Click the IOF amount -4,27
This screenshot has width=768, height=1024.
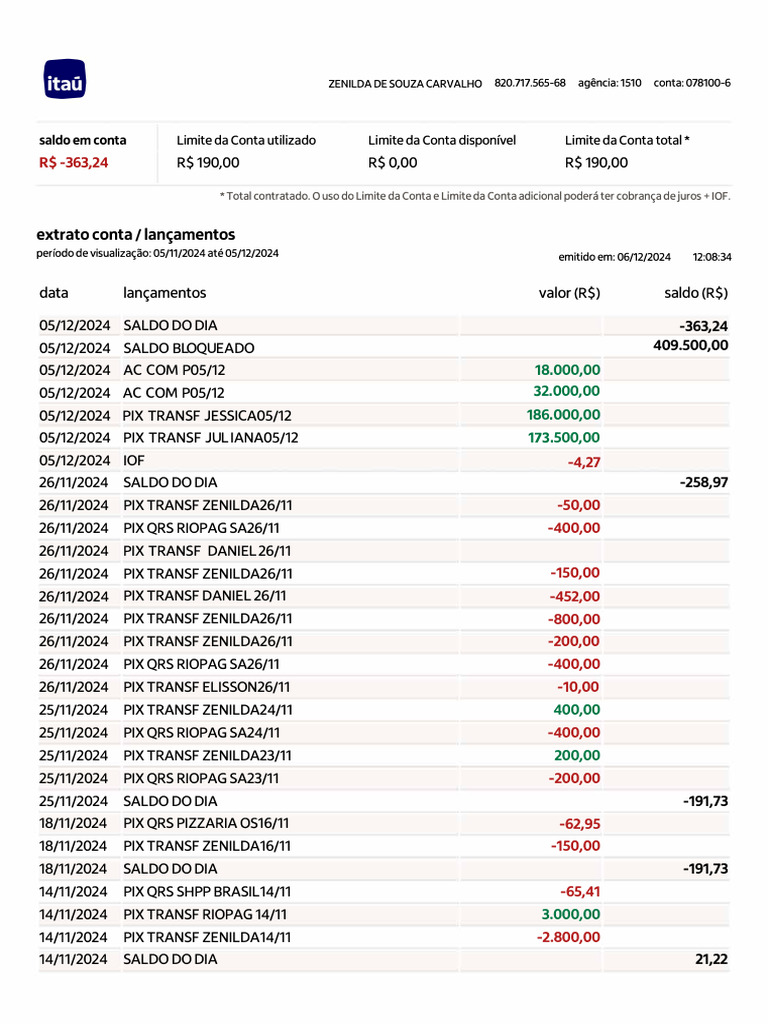click(584, 462)
